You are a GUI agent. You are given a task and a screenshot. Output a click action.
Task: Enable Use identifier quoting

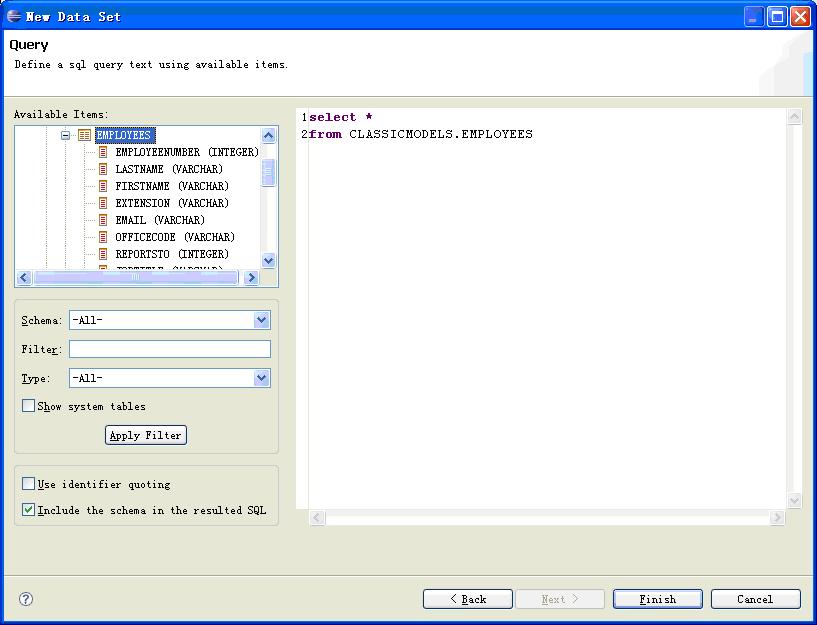[x=28, y=484]
